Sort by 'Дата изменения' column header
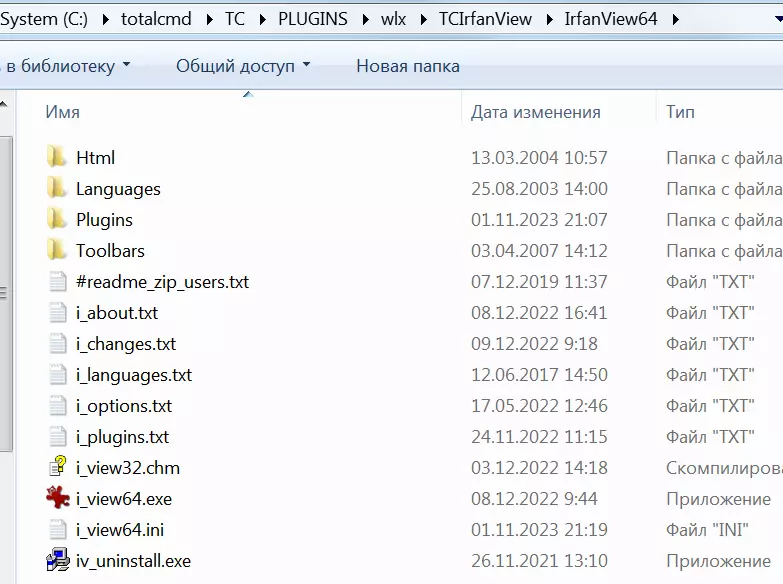The image size is (783, 584). [535, 112]
